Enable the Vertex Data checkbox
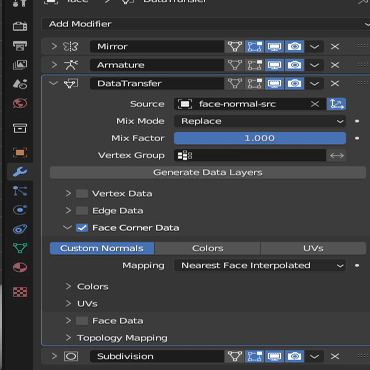The width and height of the screenshot is (370, 370). (82, 194)
